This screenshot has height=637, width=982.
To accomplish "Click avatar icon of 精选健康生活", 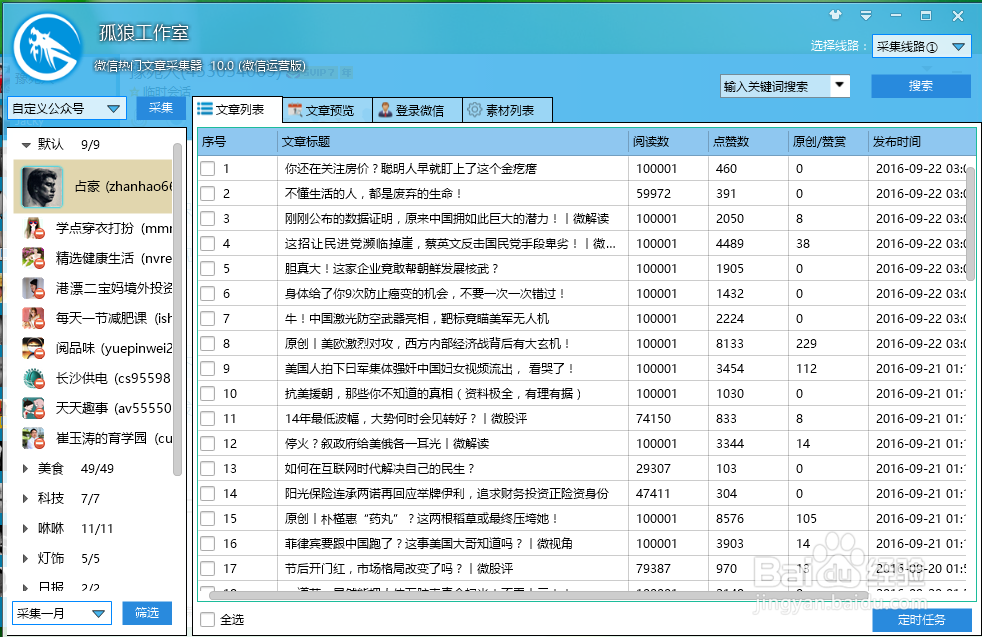I will (33, 258).
